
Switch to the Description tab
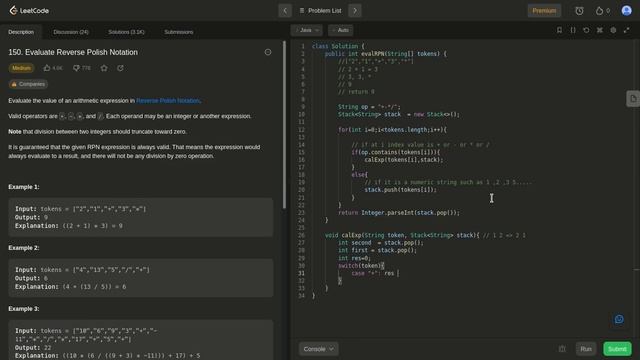point(21,32)
